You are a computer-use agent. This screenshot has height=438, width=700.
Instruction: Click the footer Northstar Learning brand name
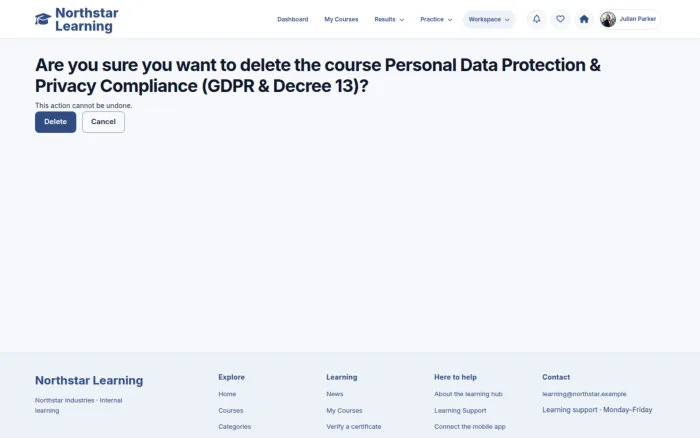(89, 380)
